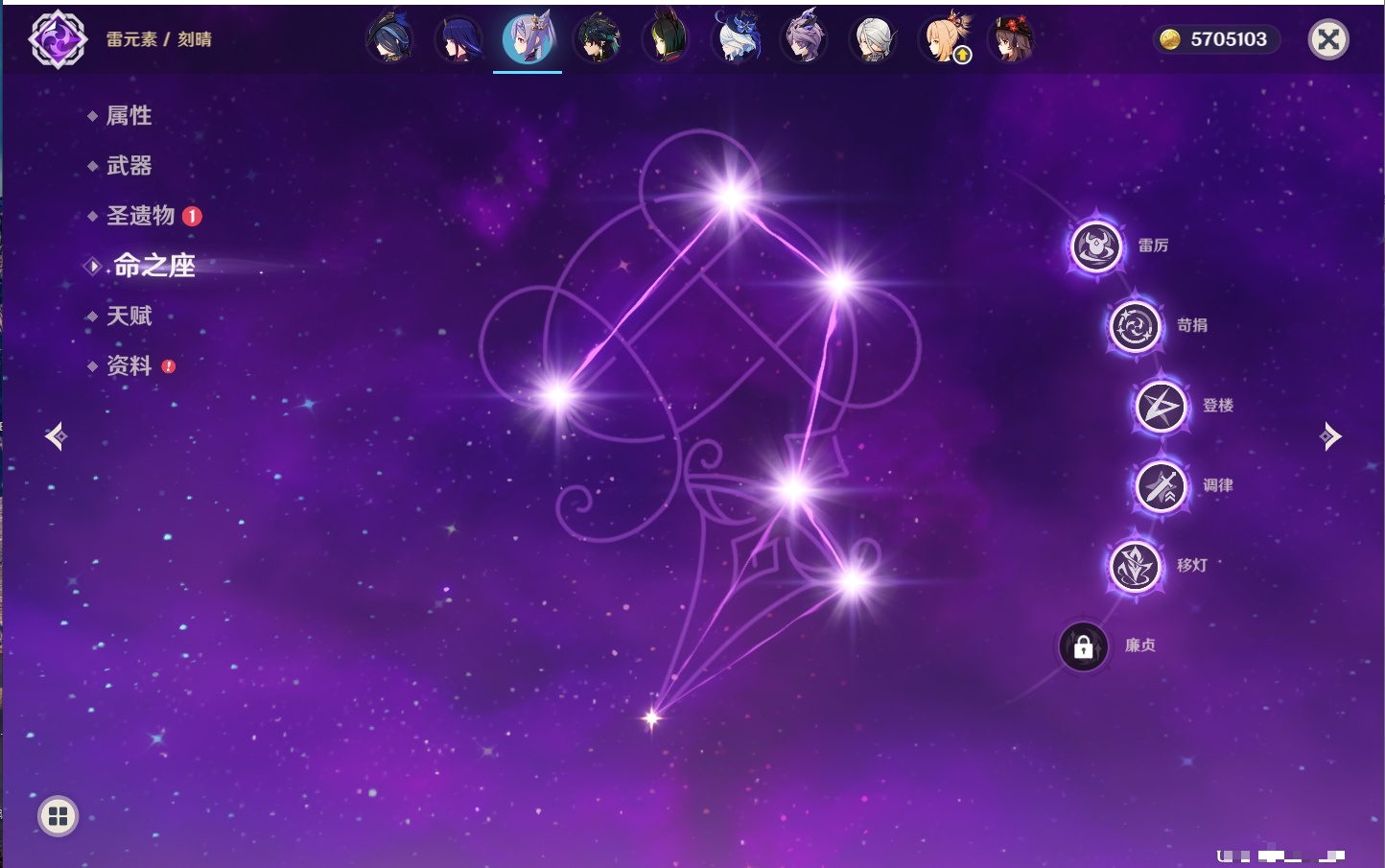Select the 移灯 constellation icon

(1135, 566)
